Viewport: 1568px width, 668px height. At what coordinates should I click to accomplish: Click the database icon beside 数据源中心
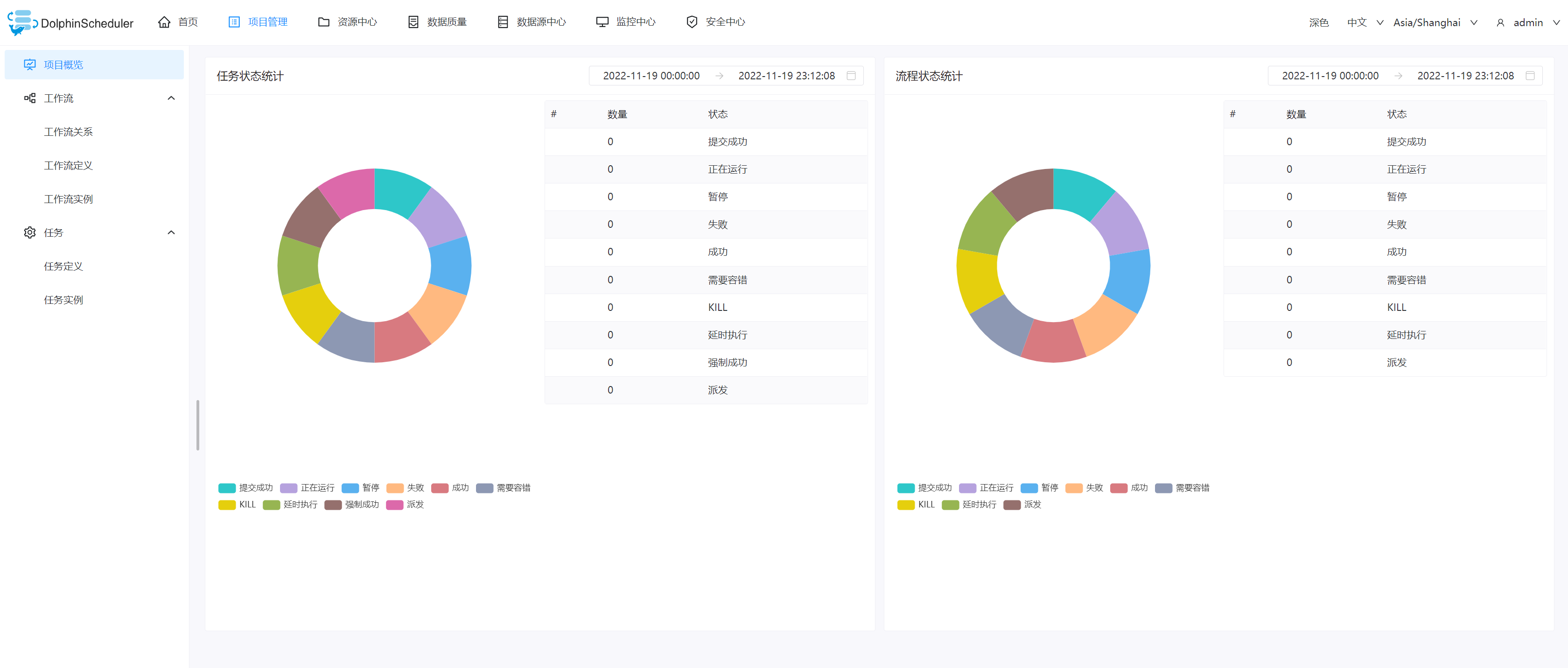[x=503, y=22]
